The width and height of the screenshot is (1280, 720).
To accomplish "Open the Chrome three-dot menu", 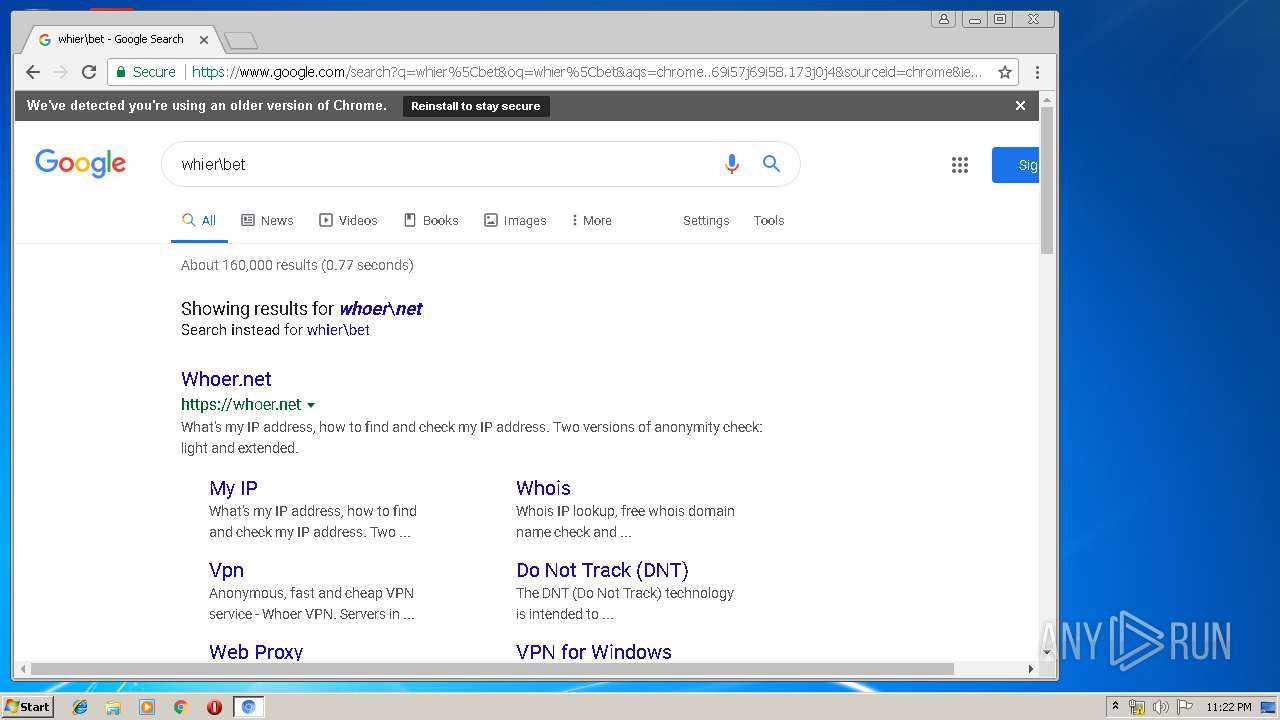I will click(1037, 72).
